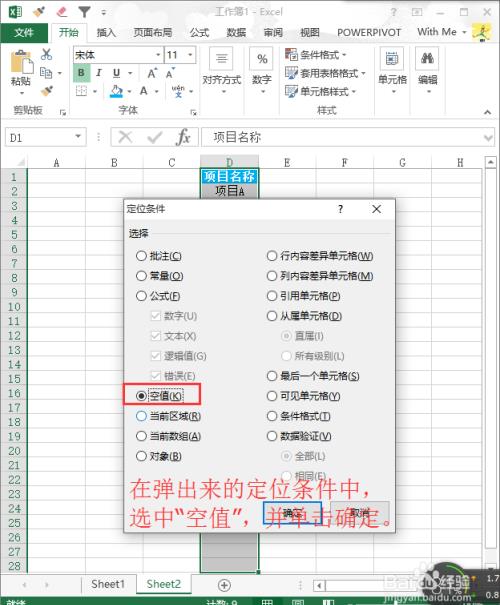Select 条件格式(T) radio option

(299, 416)
